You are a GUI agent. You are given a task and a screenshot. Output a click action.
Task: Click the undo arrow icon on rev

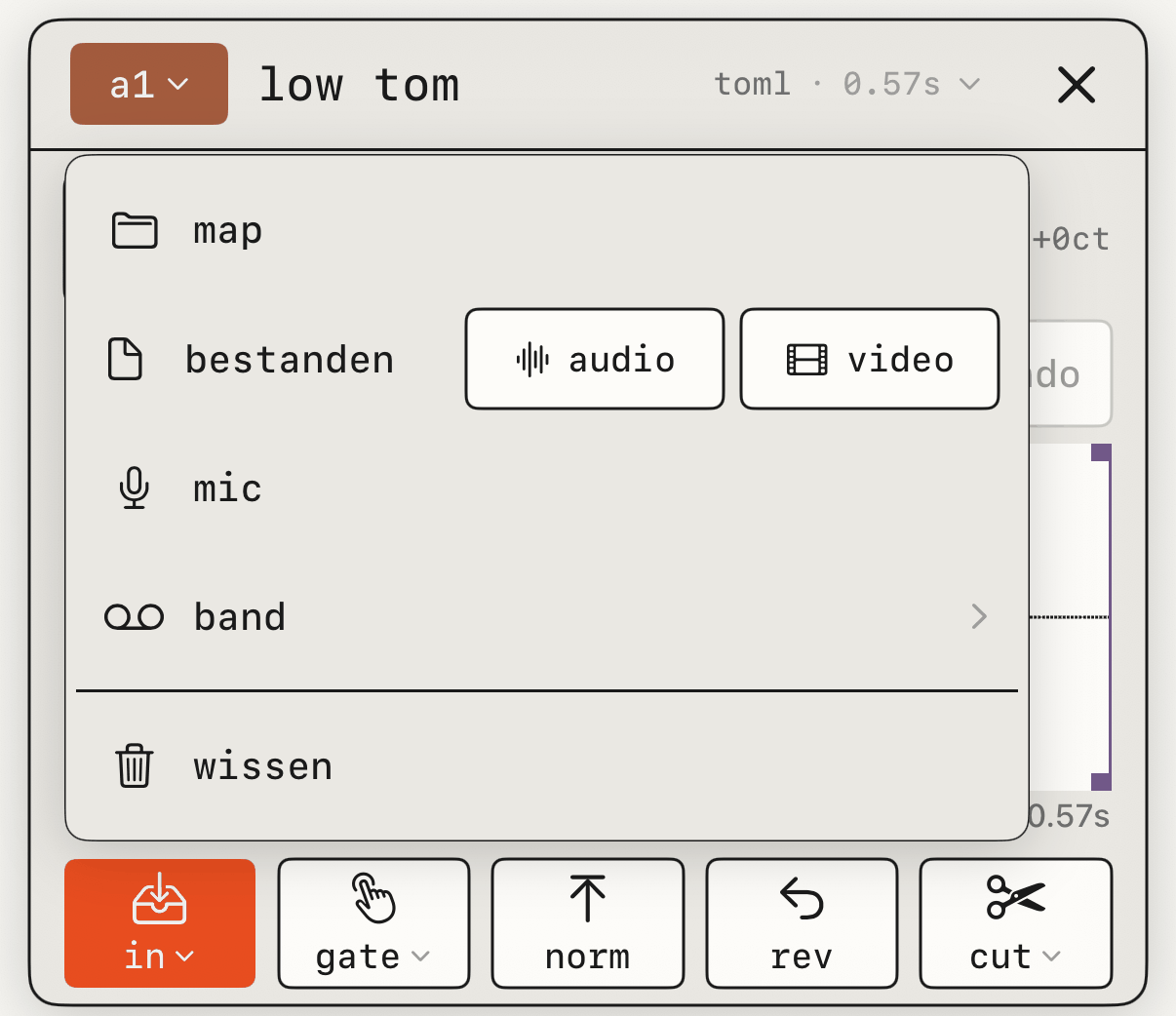tap(802, 898)
